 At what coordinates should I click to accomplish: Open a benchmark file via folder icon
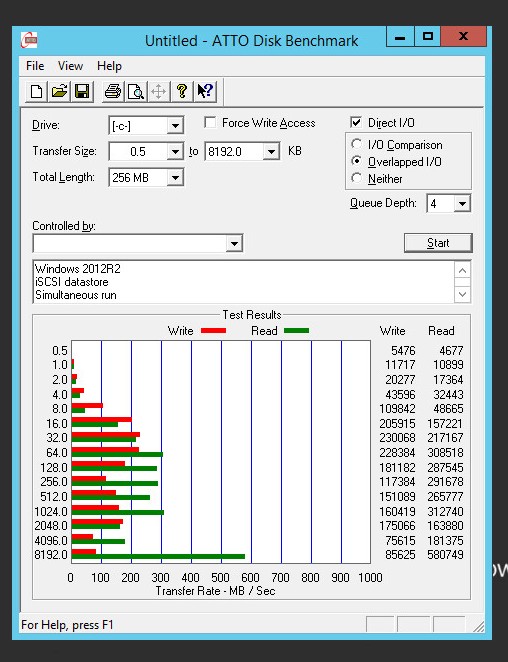59,91
